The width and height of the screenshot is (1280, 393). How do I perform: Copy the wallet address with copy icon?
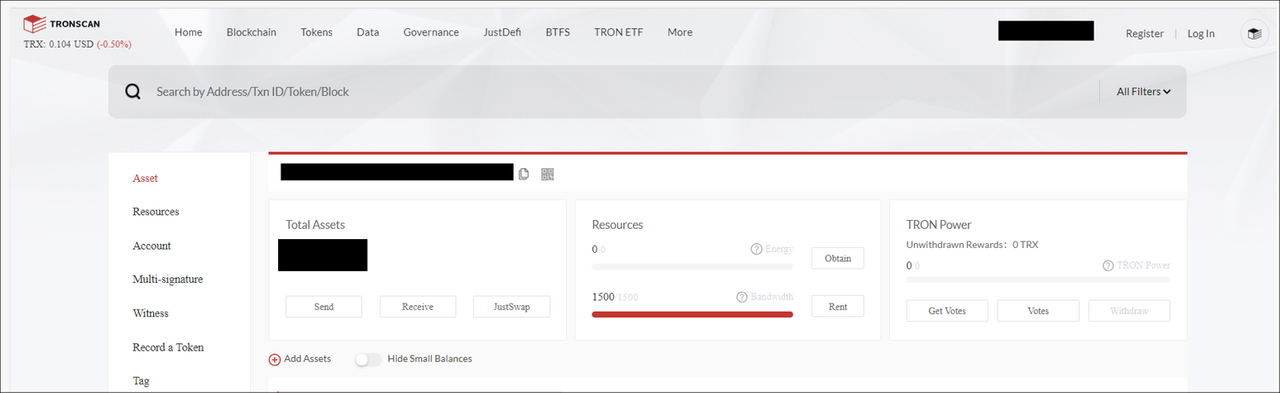(x=524, y=174)
